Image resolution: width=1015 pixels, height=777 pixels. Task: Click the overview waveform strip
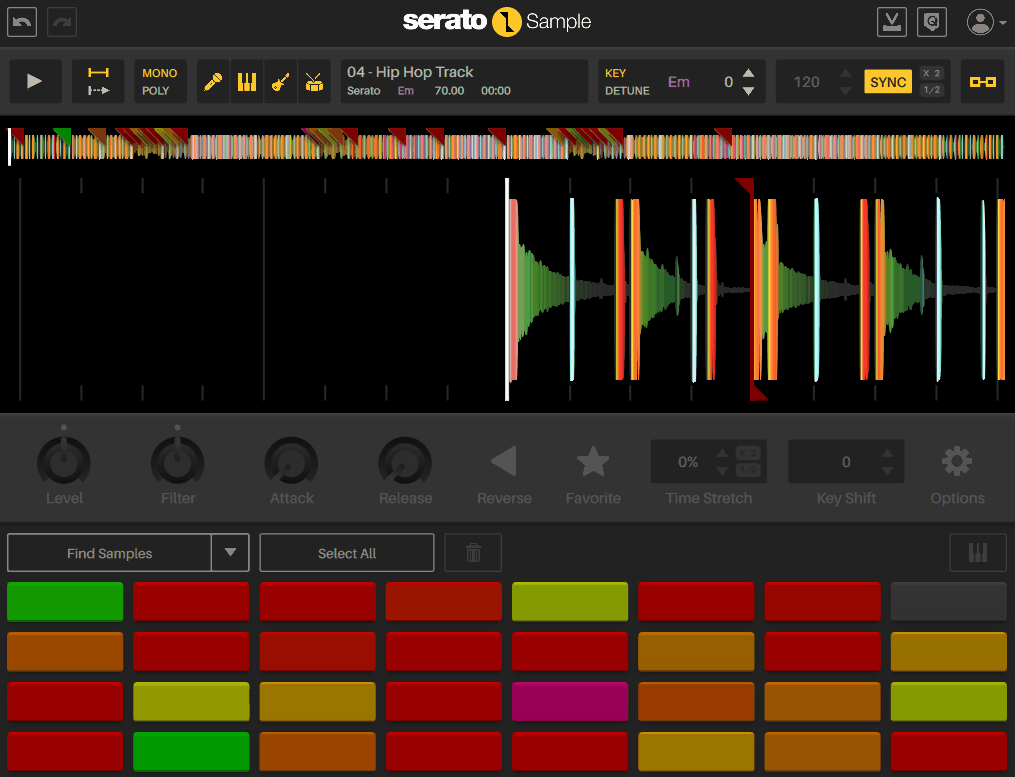coord(506,146)
